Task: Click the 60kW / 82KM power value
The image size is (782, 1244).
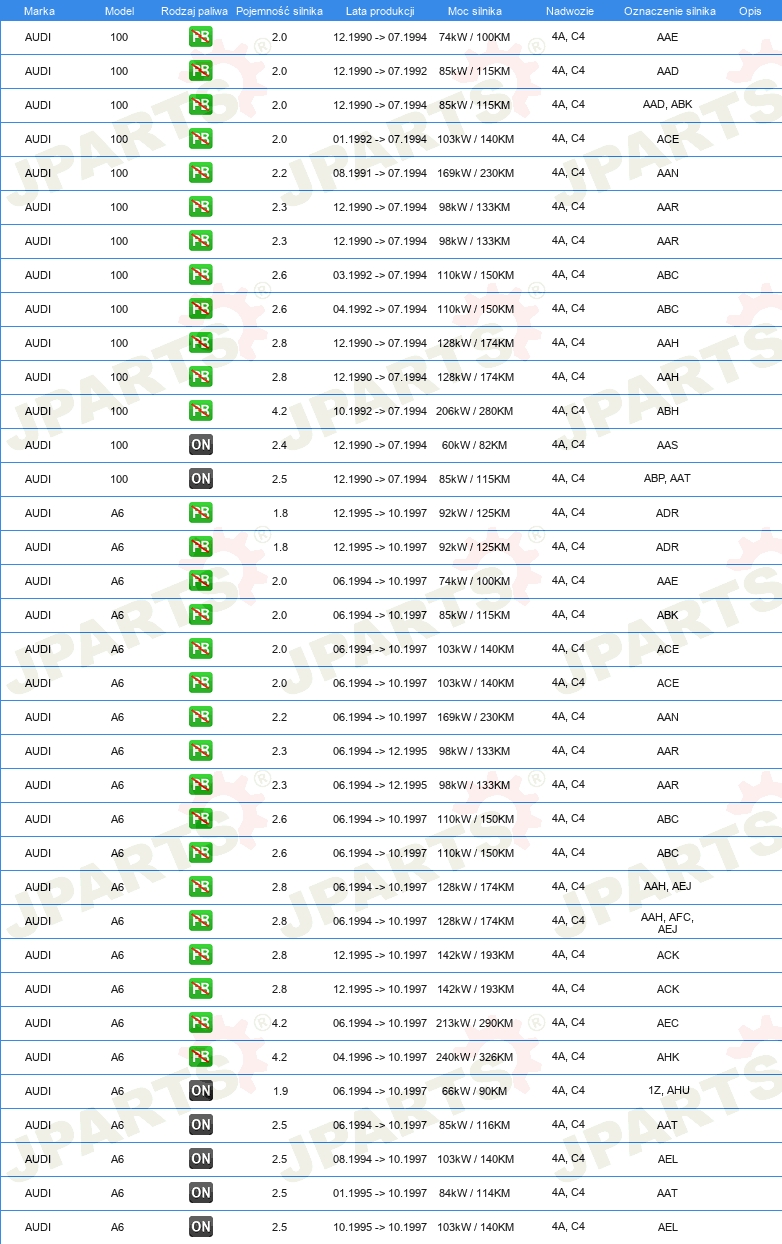Action: pyautogui.click(x=475, y=445)
